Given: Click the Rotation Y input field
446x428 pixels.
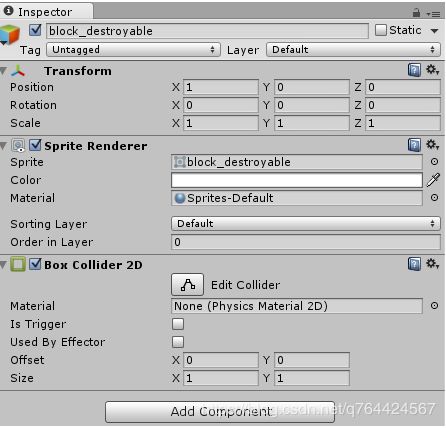Looking at the screenshot, I should click(312, 105).
